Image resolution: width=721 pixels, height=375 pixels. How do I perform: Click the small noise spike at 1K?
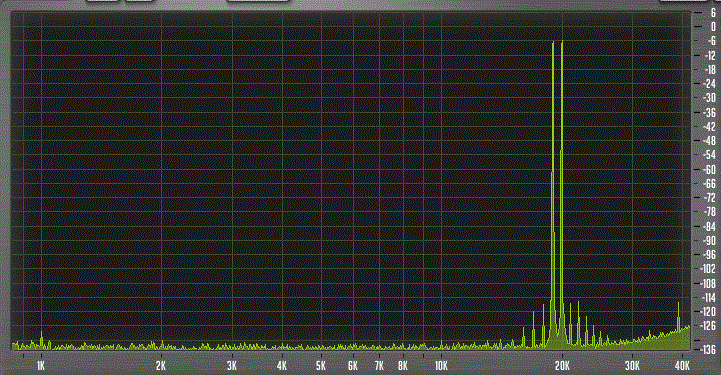click(x=41, y=339)
